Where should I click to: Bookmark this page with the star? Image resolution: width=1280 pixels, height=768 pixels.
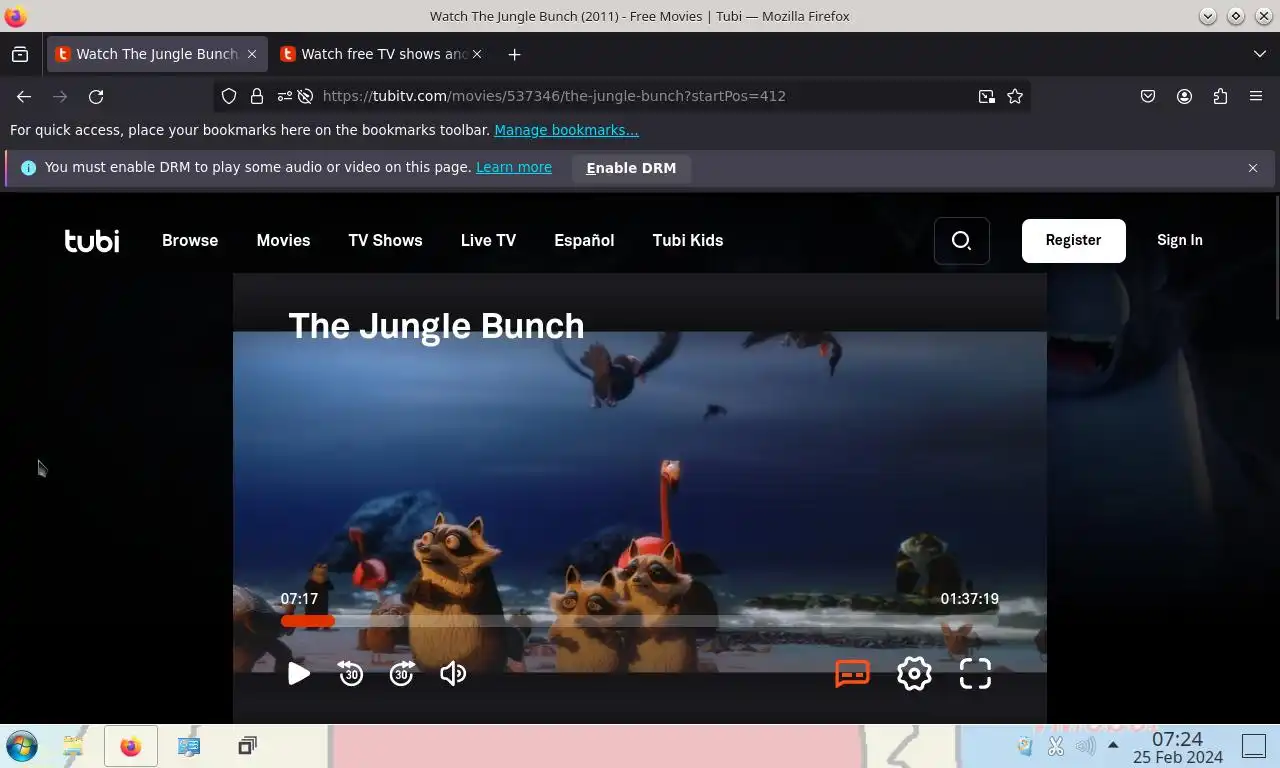(1015, 96)
